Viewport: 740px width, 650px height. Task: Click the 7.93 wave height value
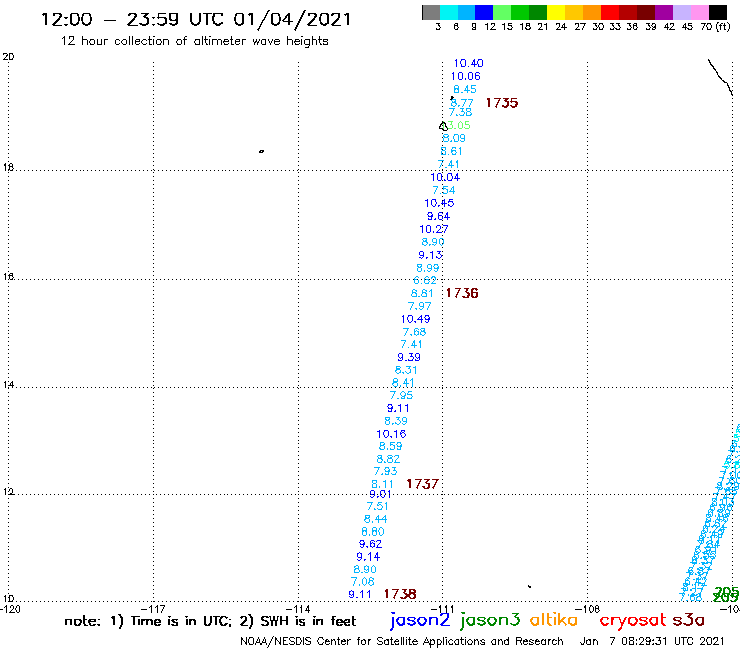385,472
